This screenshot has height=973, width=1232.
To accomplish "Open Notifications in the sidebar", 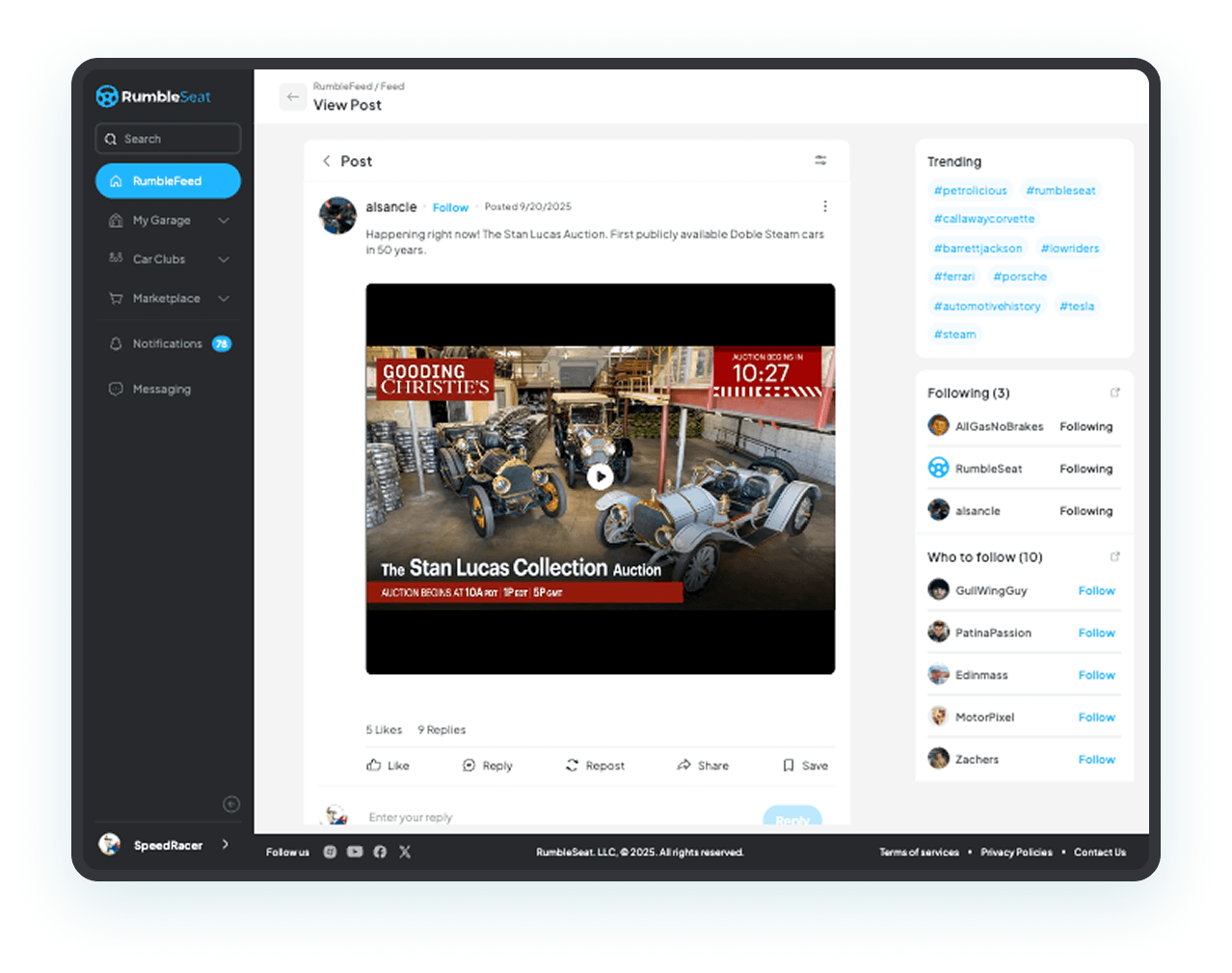I will pos(168,344).
